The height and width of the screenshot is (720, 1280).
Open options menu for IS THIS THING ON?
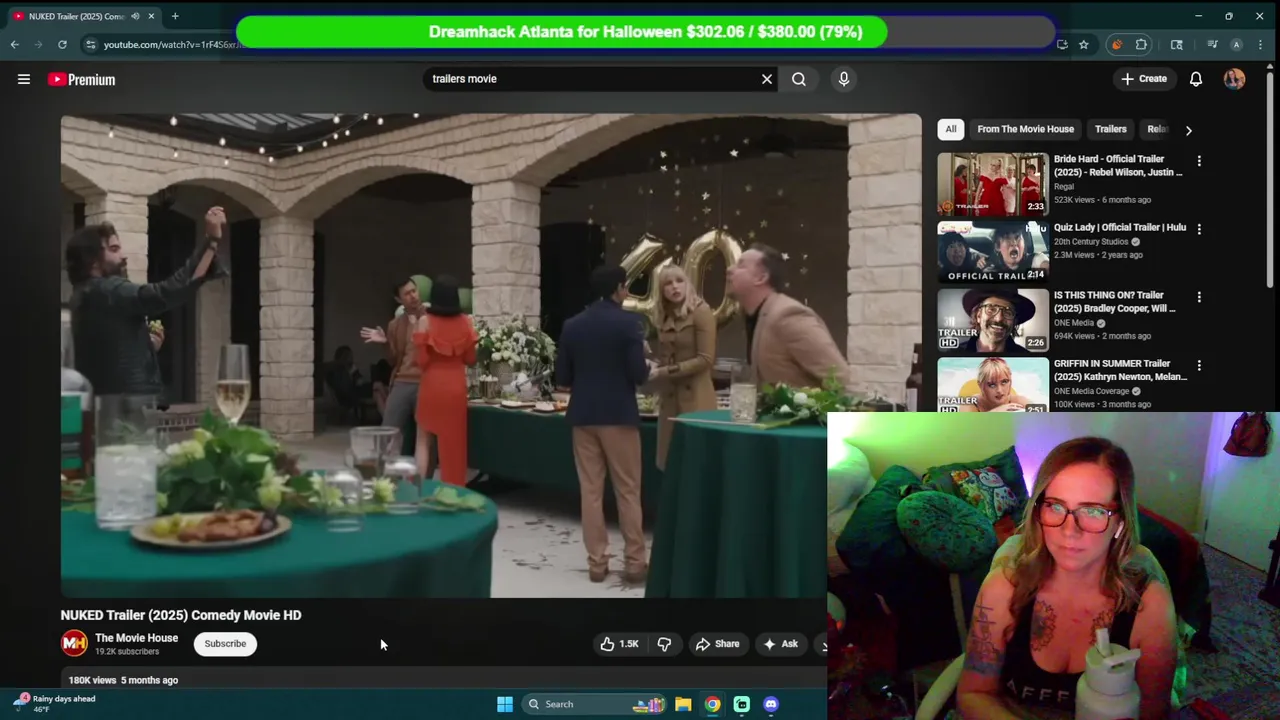click(1199, 297)
